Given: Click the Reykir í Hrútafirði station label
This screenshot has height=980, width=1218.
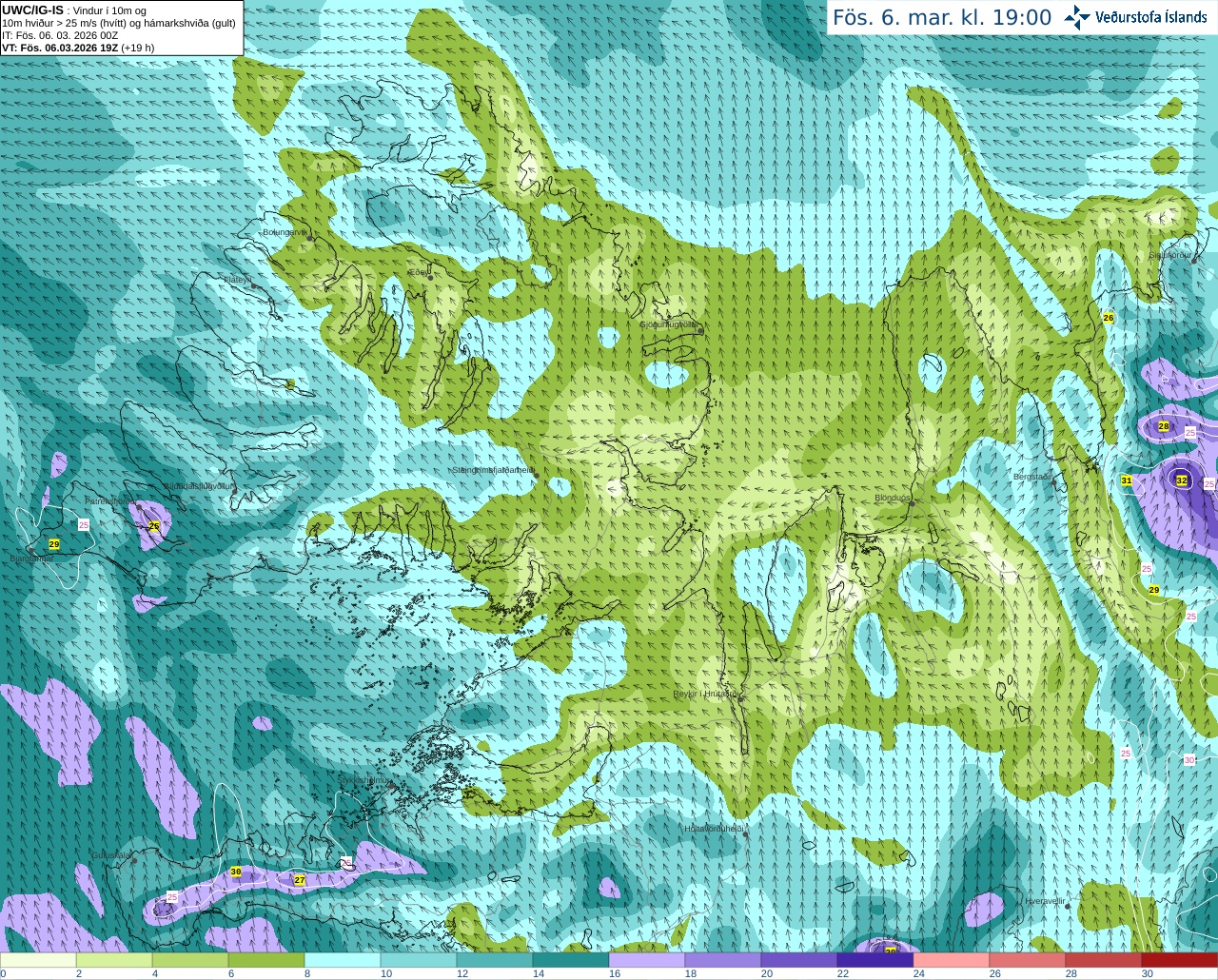Looking at the screenshot, I should point(707,694).
